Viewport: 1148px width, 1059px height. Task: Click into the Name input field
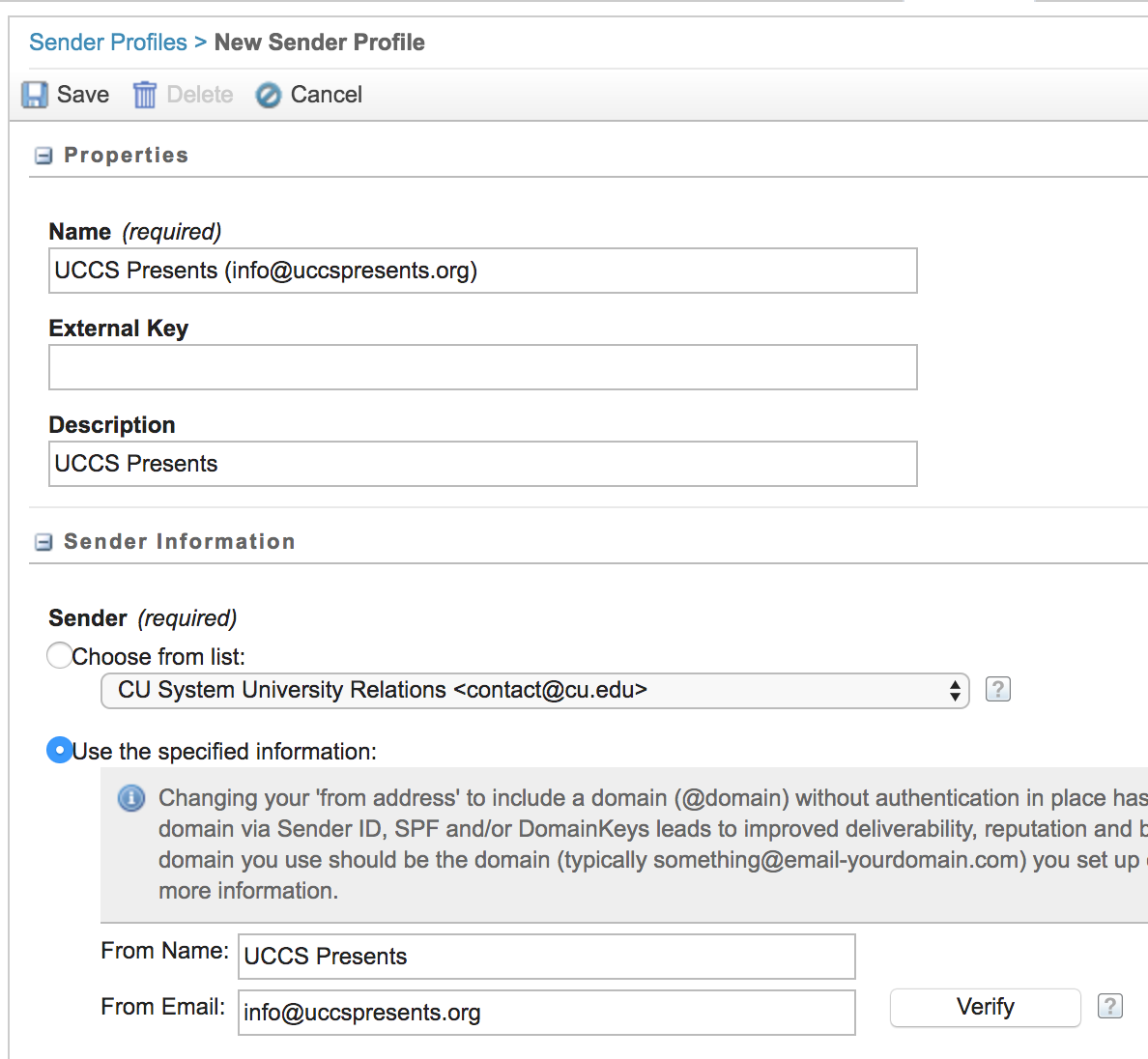pyautogui.click(x=482, y=271)
